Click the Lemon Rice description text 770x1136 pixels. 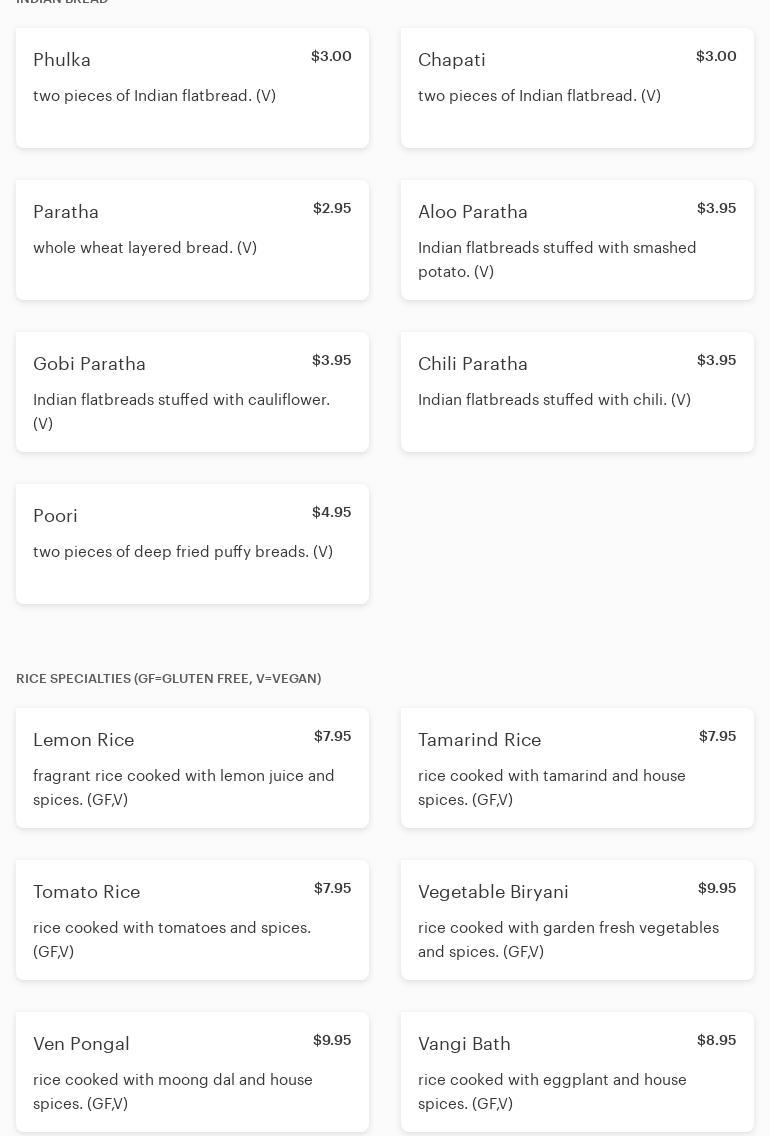click(184, 787)
